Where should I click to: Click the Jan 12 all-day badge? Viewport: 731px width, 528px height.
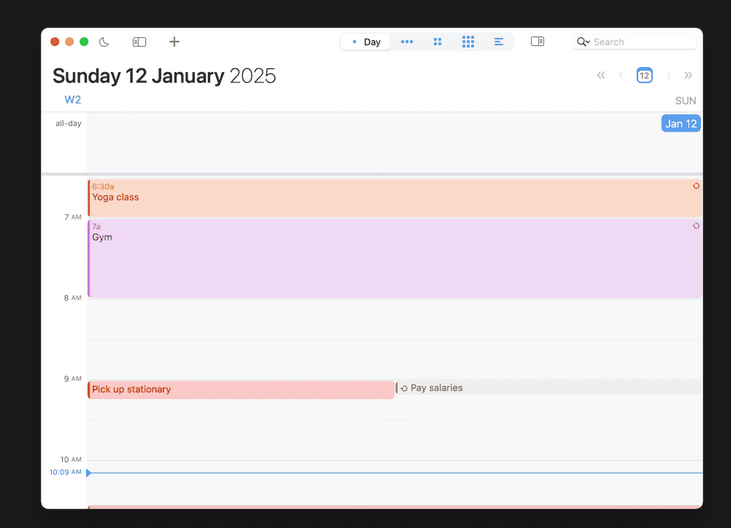point(681,123)
